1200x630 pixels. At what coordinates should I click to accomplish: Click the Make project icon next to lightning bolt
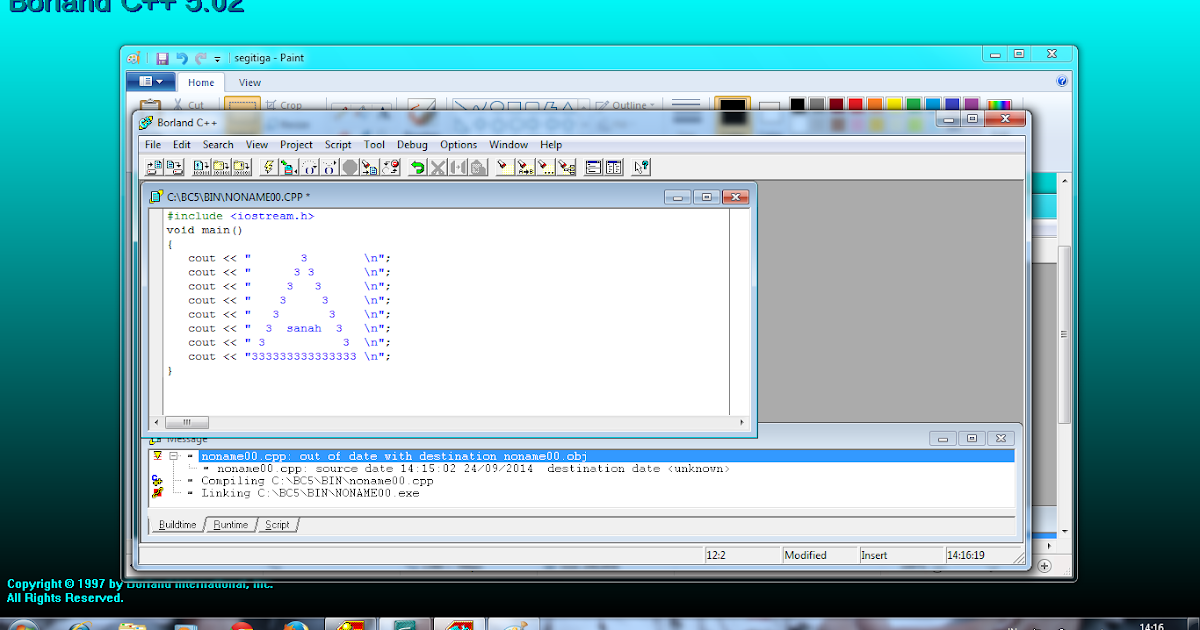[289, 167]
